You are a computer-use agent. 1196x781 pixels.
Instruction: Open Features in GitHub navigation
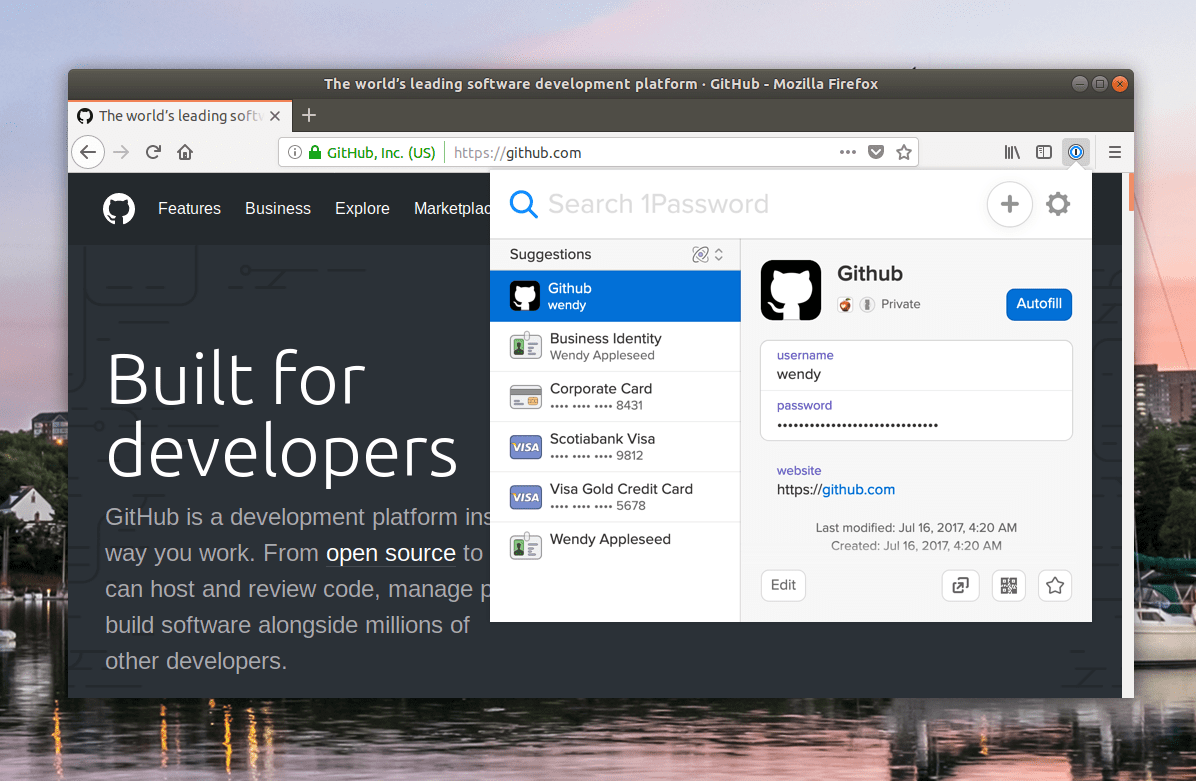point(189,208)
